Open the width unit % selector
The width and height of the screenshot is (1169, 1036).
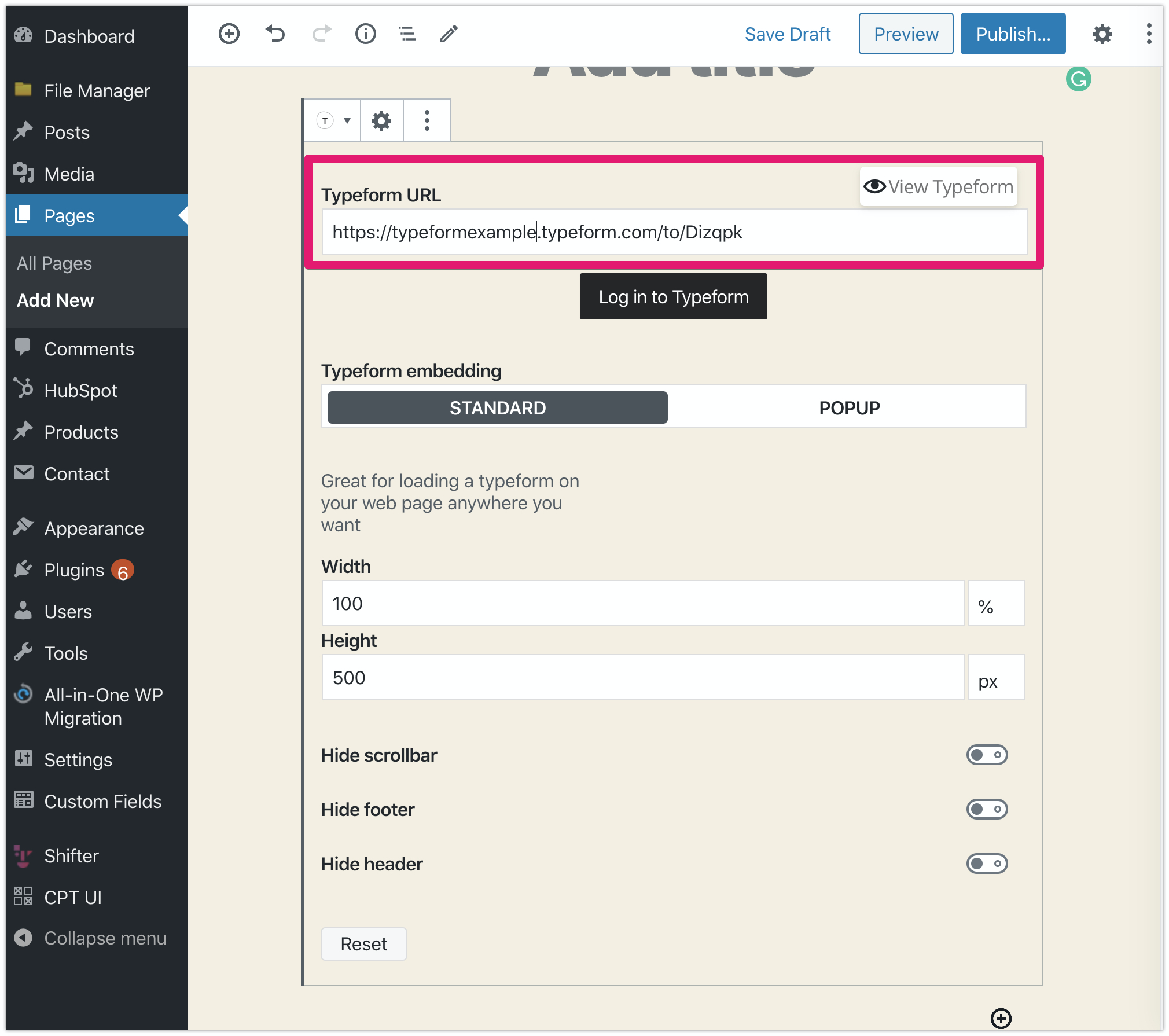coord(996,604)
